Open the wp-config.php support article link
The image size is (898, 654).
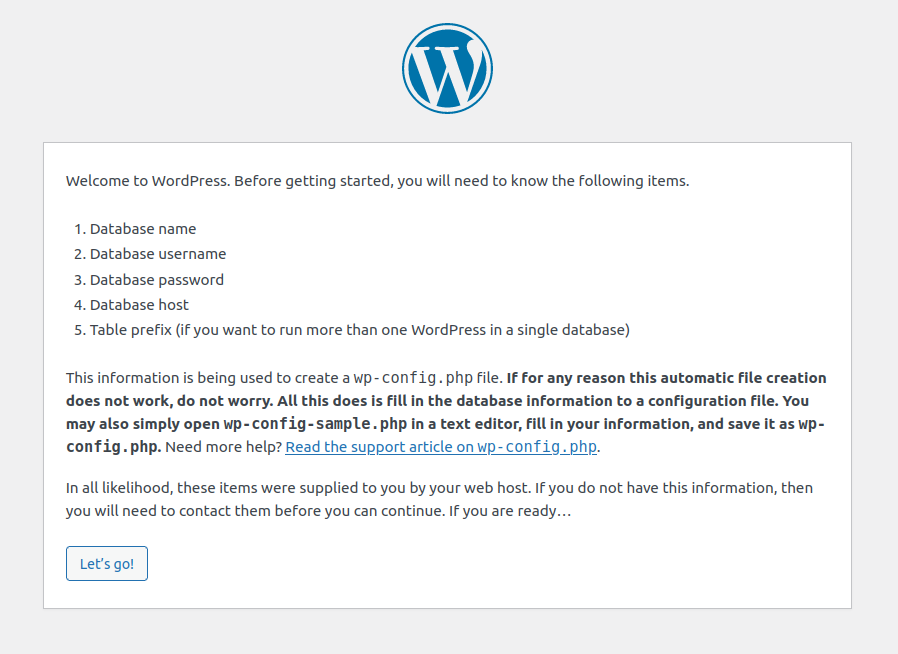(442, 447)
